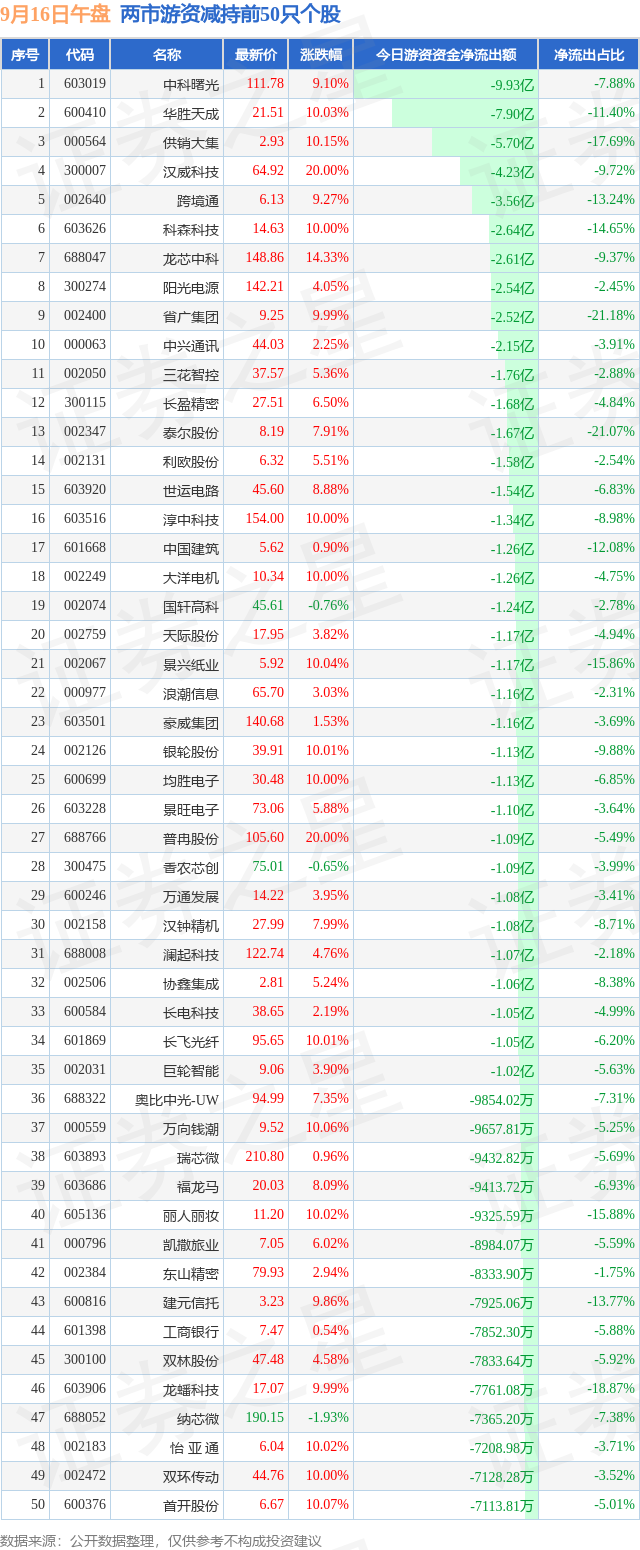Click the 净流出占比 column header
This screenshot has height=1550, width=640.
589,55
